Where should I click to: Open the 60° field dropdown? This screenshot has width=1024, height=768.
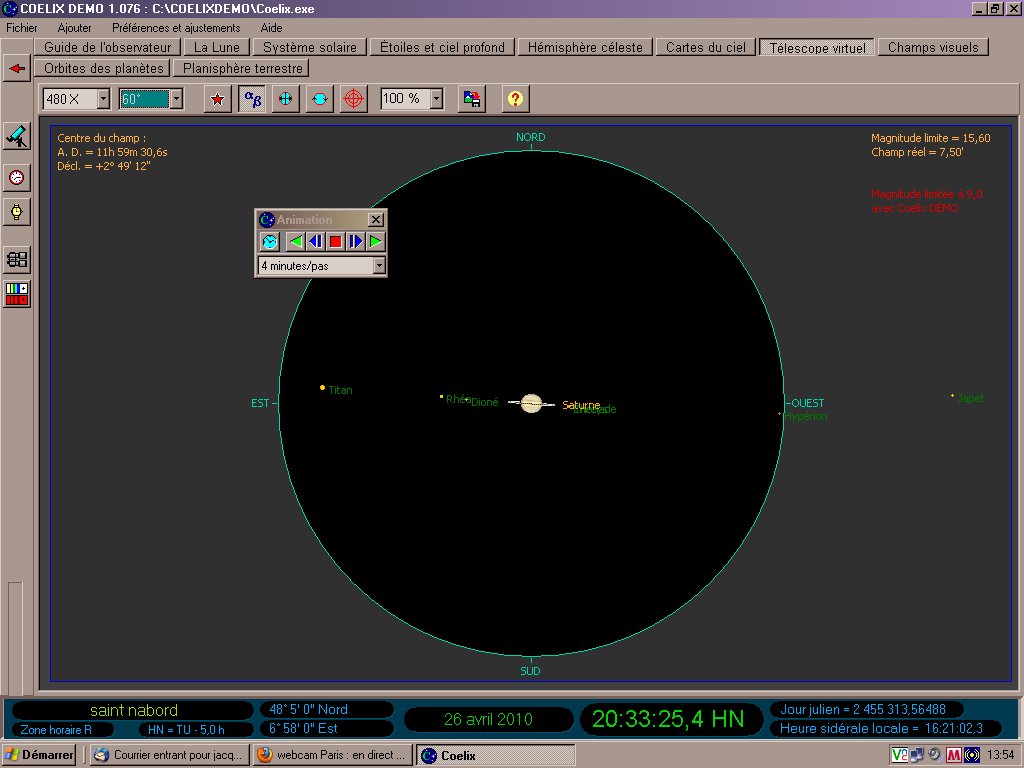(176, 99)
